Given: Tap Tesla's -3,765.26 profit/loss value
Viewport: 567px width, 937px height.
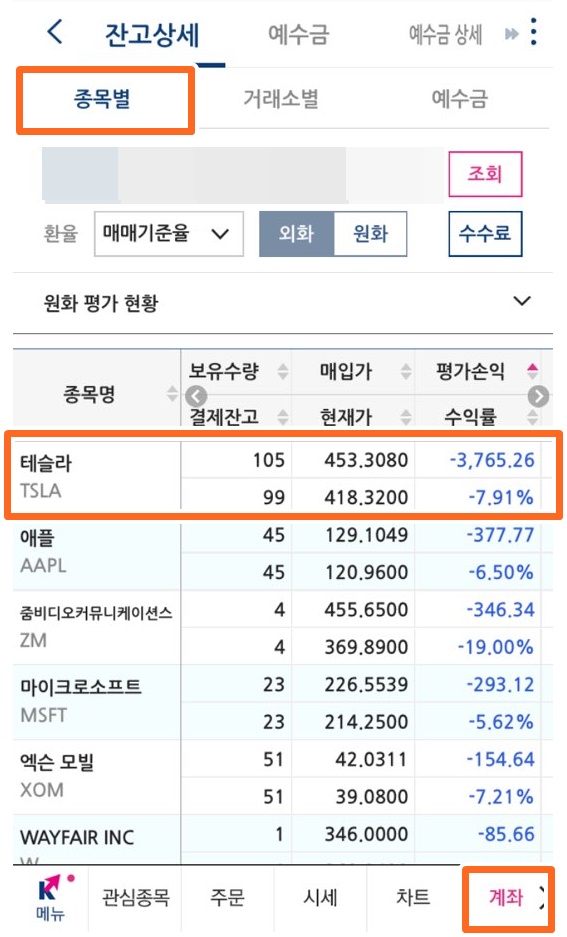Looking at the screenshot, I should point(492,460).
